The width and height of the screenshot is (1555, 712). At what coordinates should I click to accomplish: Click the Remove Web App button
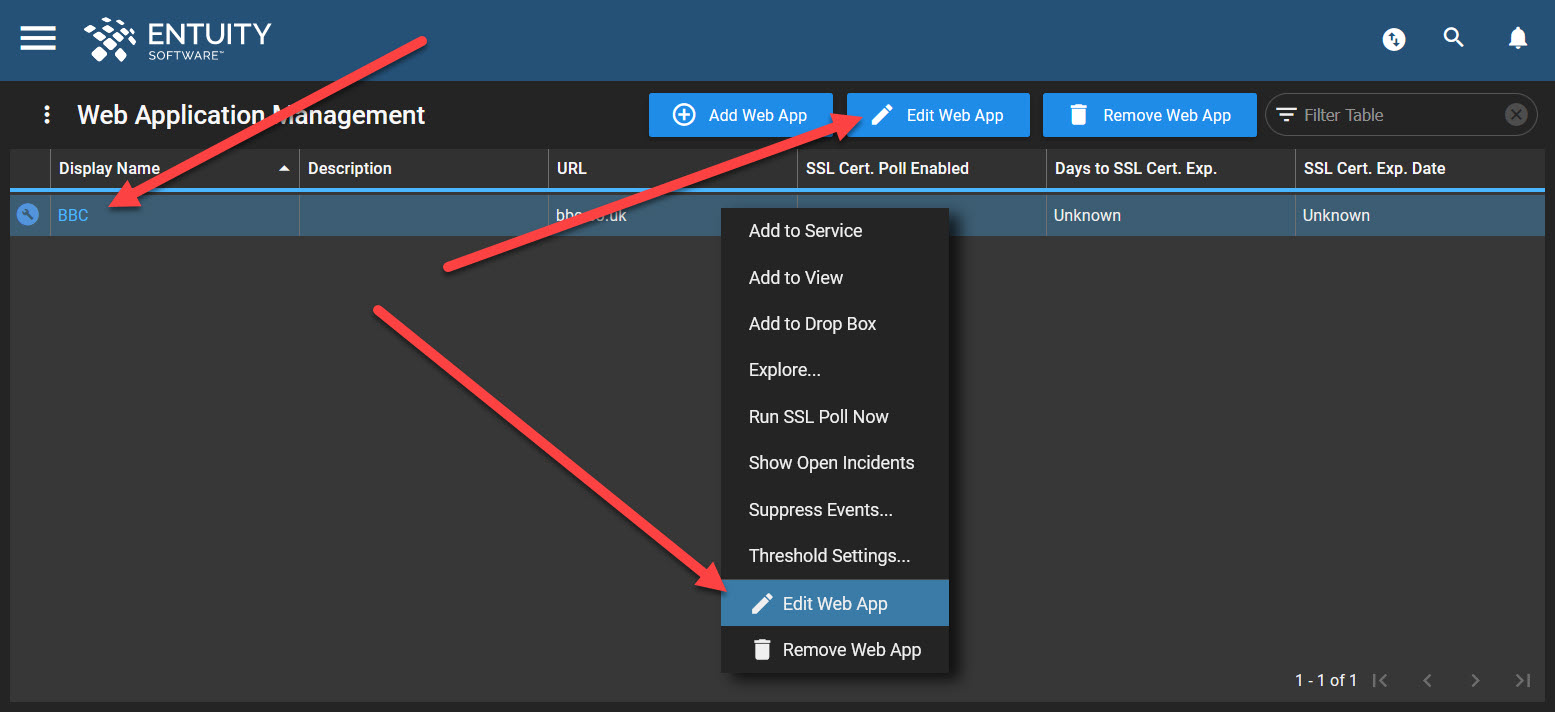point(1149,115)
